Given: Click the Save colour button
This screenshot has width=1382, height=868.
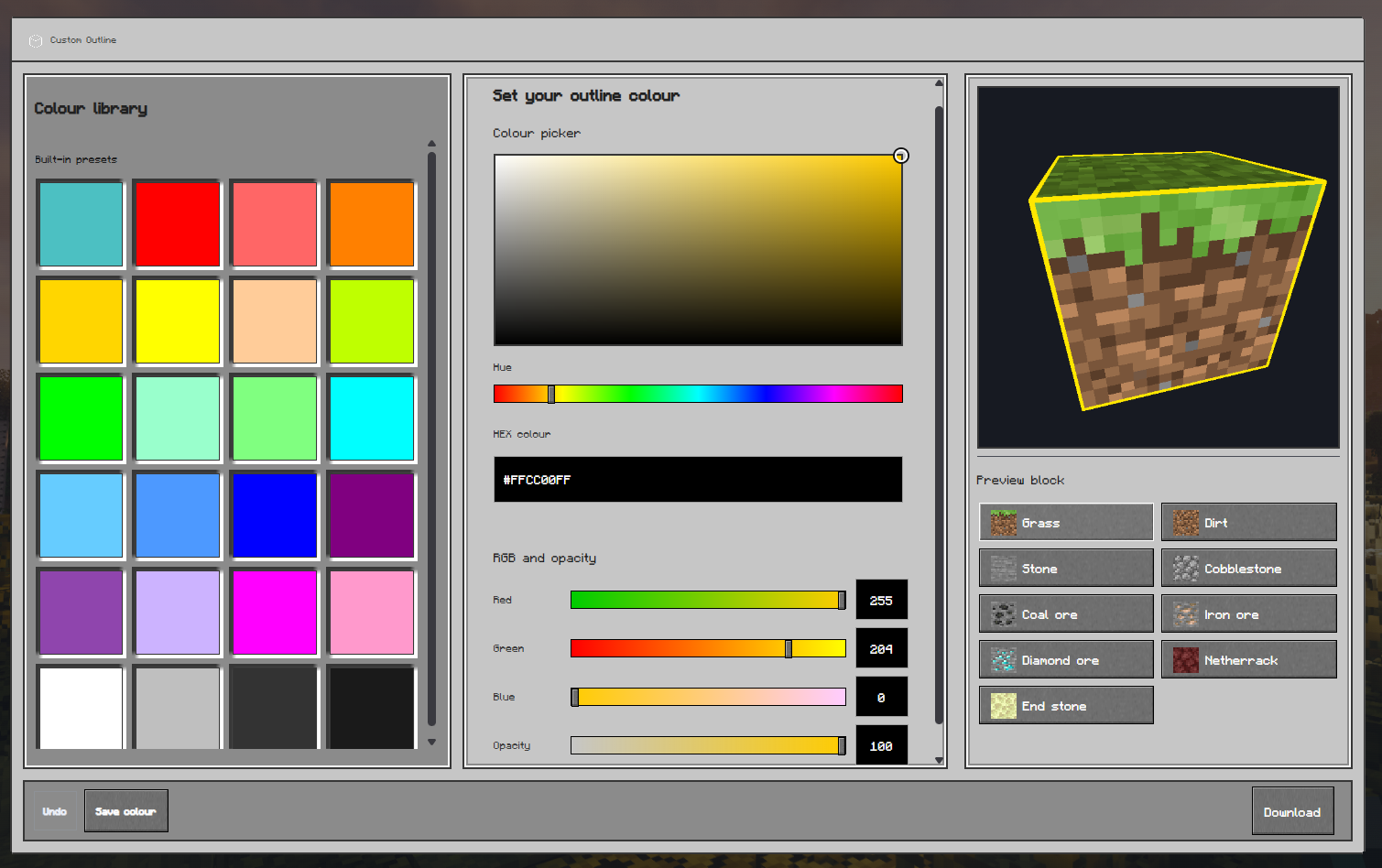Looking at the screenshot, I should [126, 811].
